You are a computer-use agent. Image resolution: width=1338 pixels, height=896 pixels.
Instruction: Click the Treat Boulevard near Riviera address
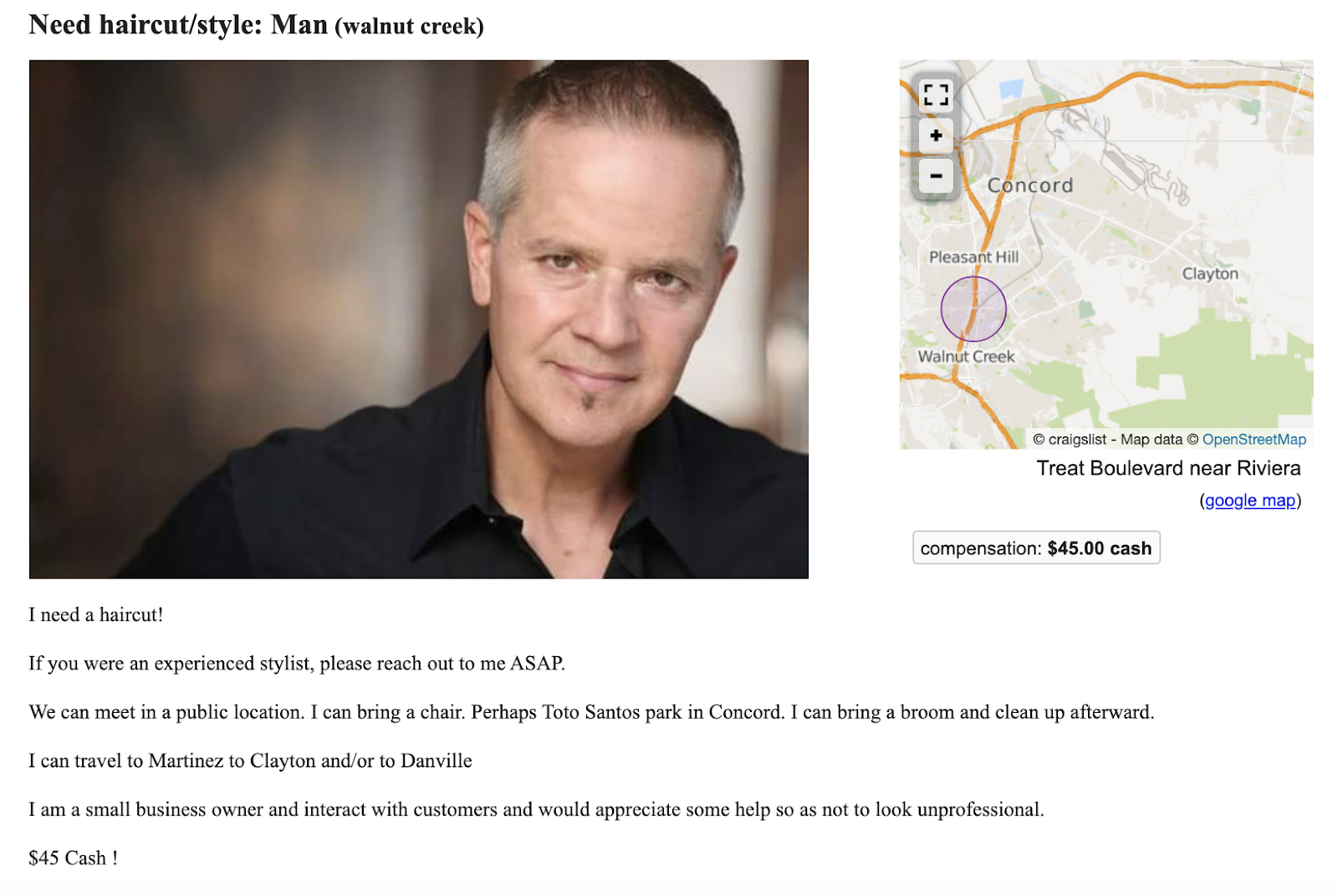click(x=1168, y=468)
